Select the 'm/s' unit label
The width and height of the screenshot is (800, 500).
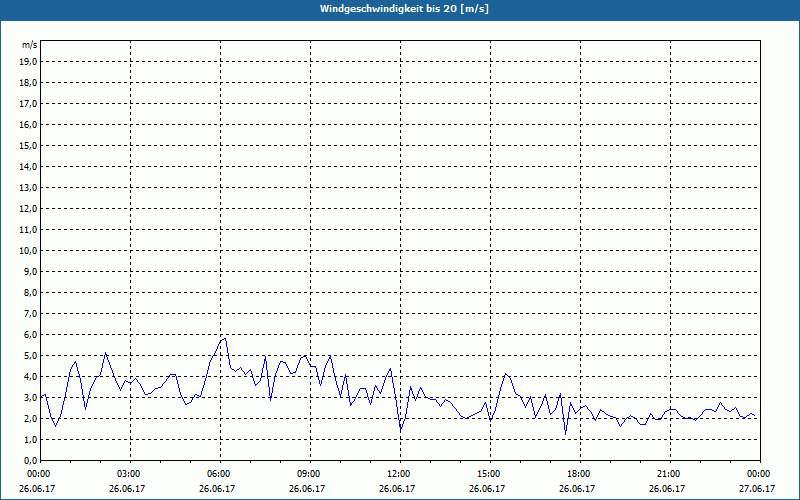coord(30,45)
